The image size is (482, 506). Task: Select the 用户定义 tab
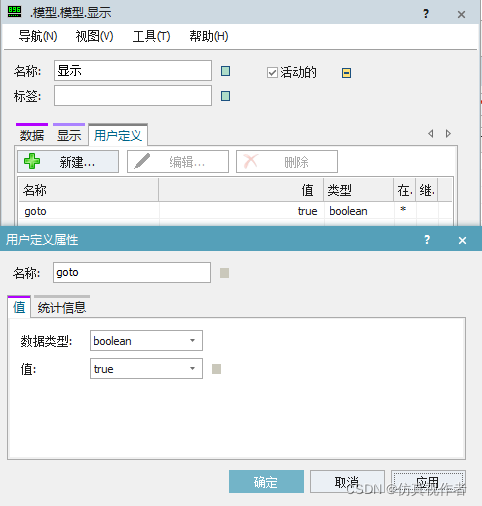point(118,135)
